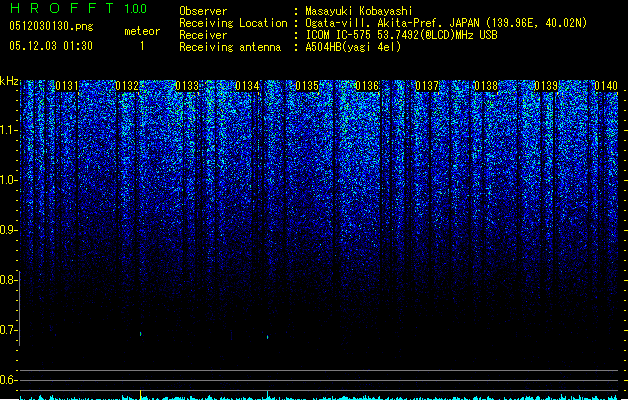
Task: Click the Receiving Location label
Action: click(233, 23)
